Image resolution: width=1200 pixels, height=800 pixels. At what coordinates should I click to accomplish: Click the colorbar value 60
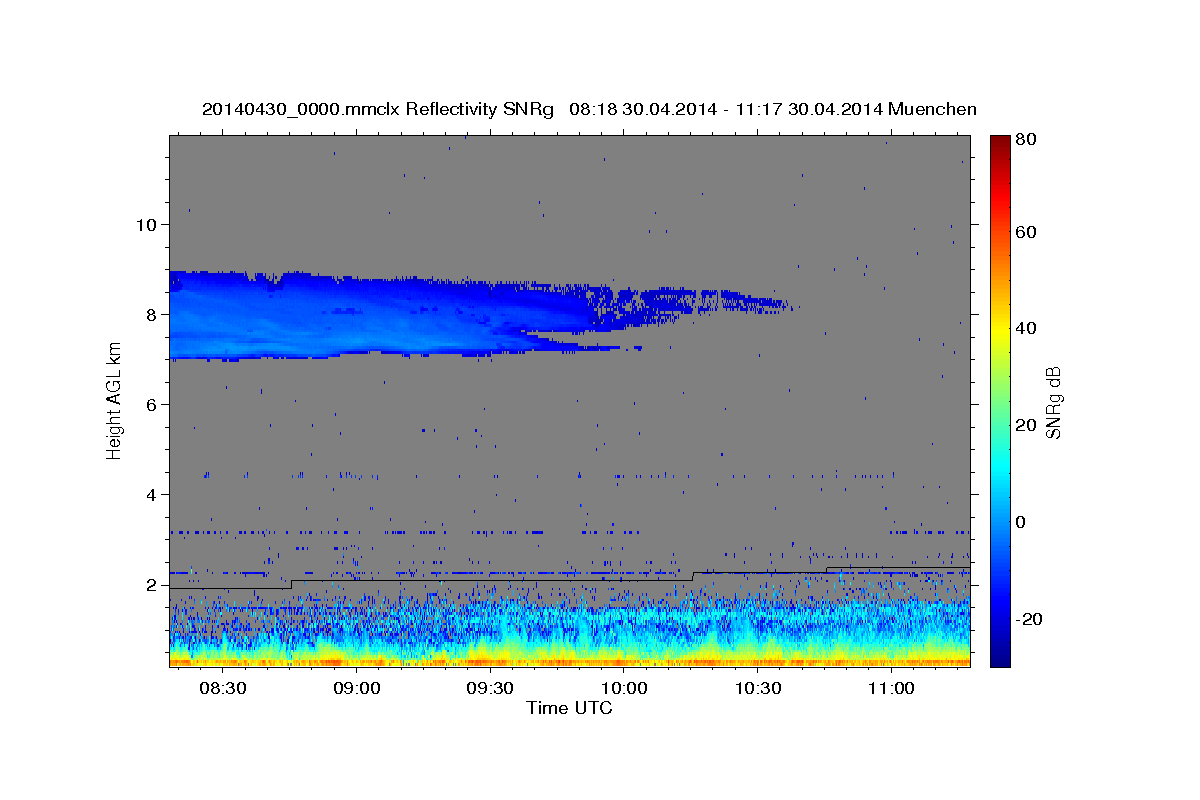click(1025, 232)
